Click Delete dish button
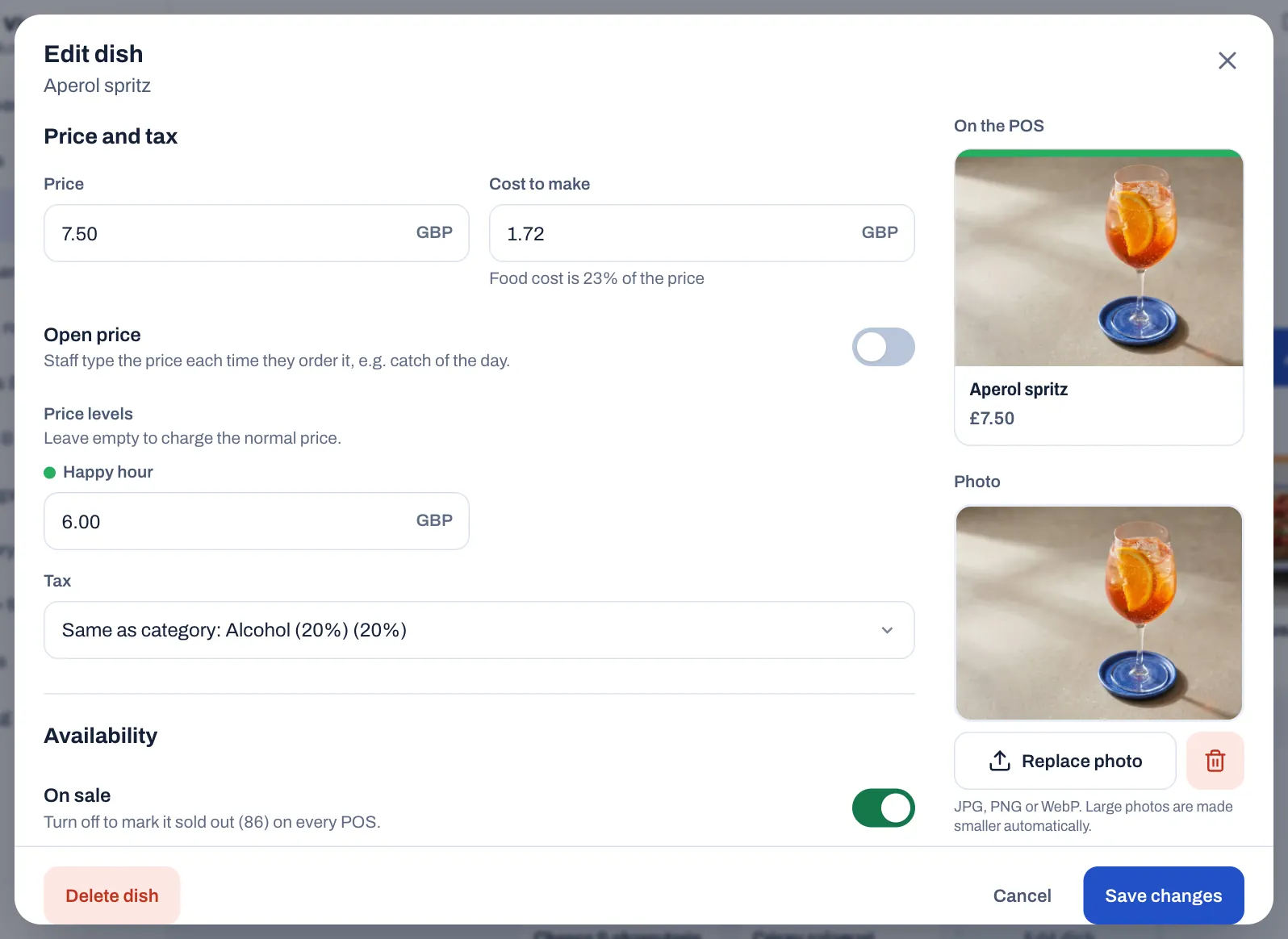The height and width of the screenshot is (939, 1288). point(112,895)
